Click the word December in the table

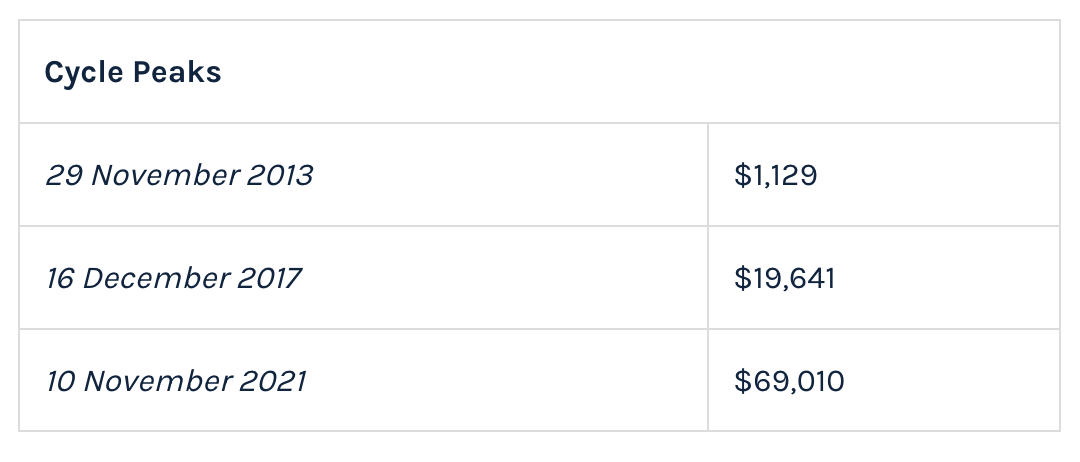click(156, 278)
